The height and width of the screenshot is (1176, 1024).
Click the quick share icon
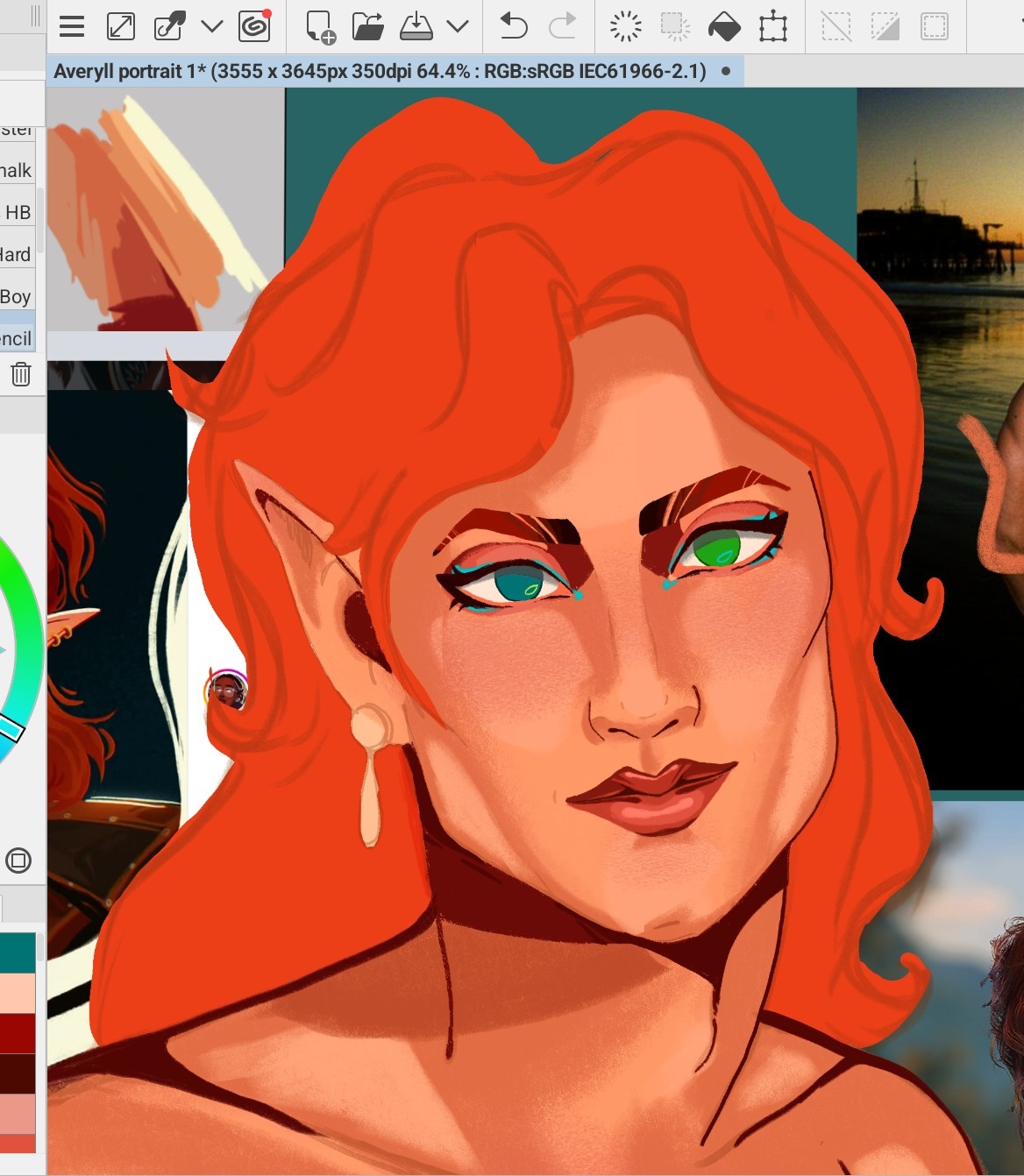coord(168,27)
